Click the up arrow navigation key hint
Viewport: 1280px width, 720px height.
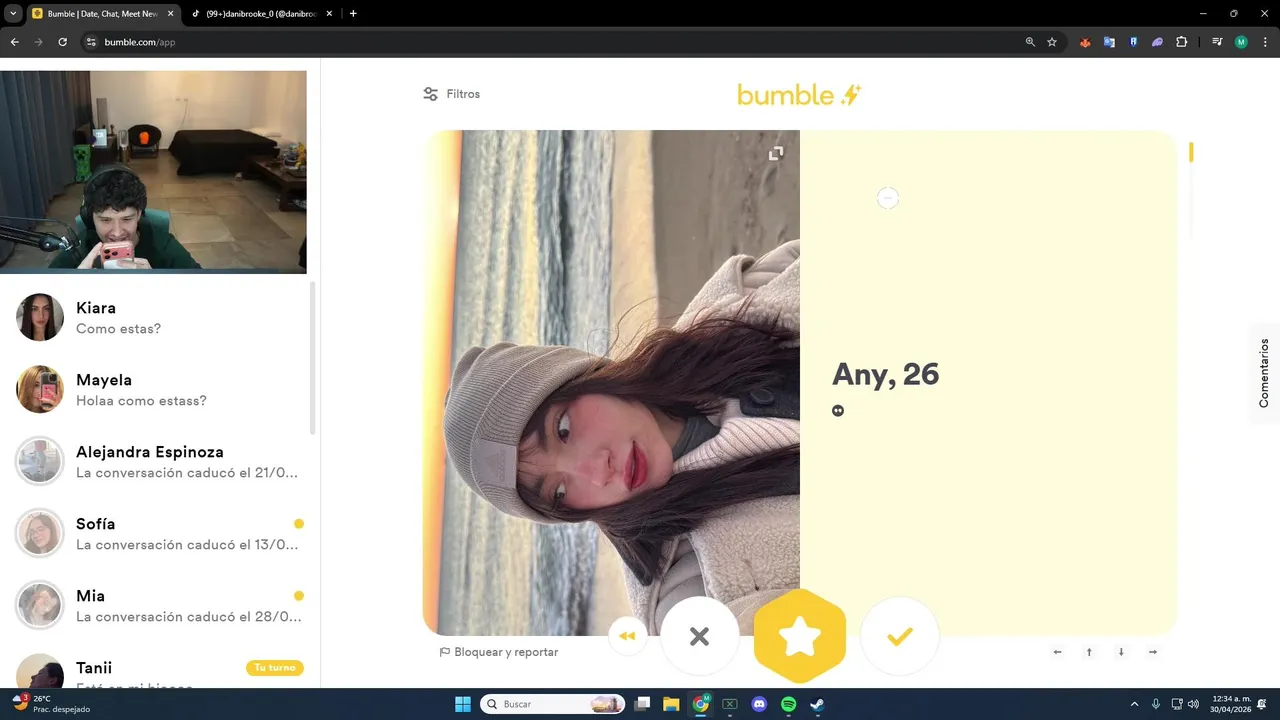tap(1089, 652)
